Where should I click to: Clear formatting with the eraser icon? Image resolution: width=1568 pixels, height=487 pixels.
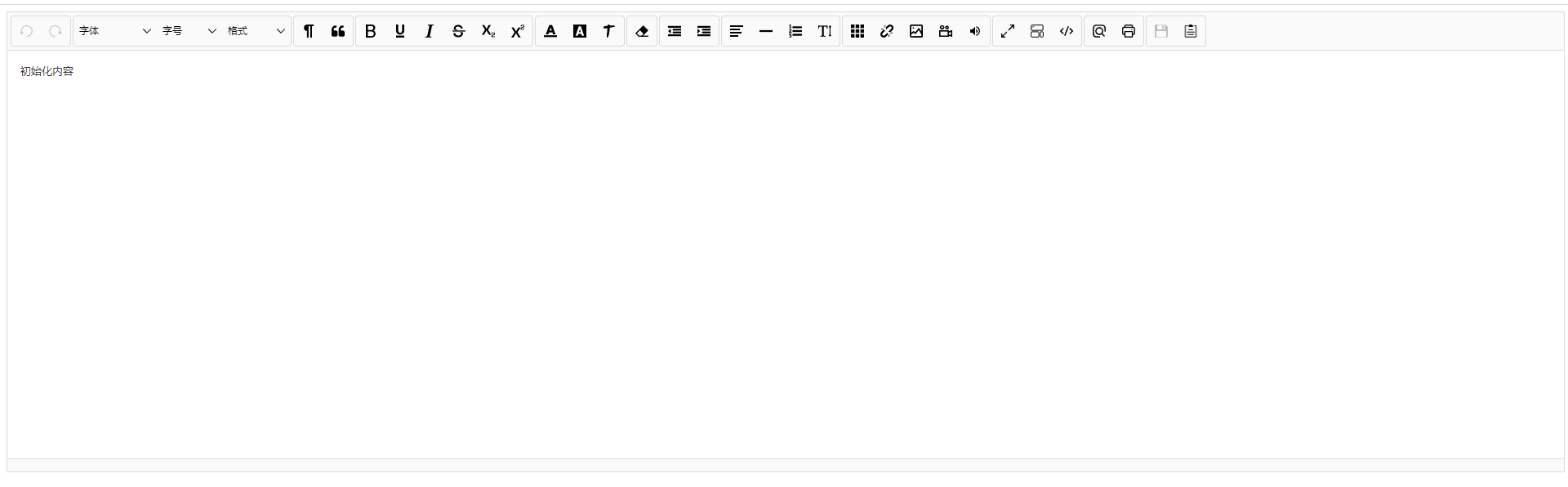(642, 31)
